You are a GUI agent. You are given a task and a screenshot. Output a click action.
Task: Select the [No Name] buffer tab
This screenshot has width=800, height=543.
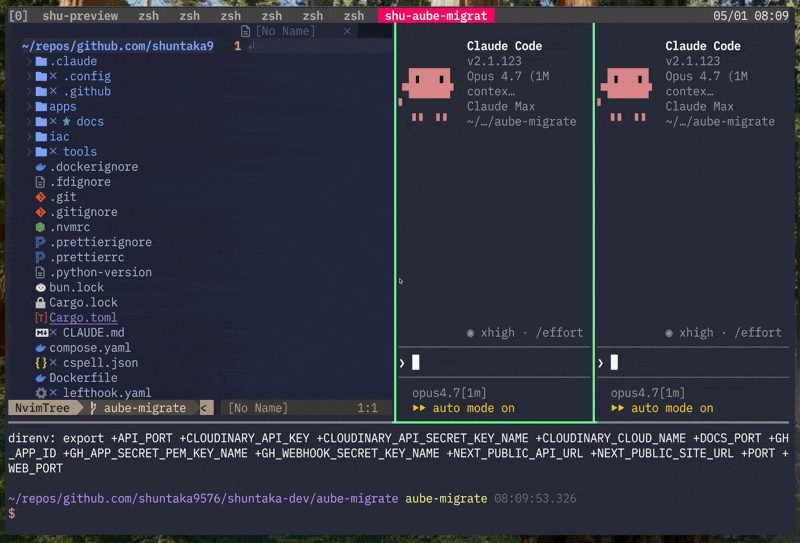click(x=285, y=31)
